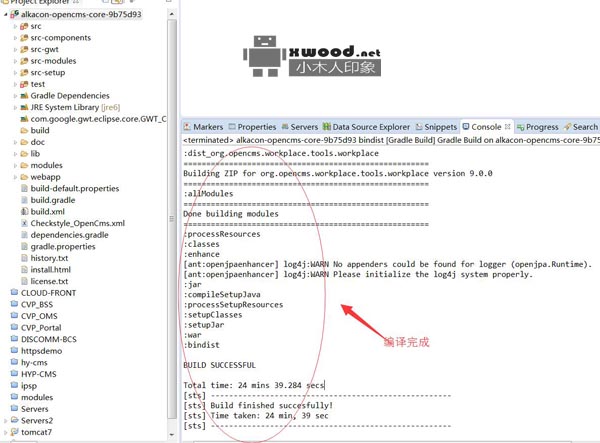Click the BUILD SUCCESSFUL console line
This screenshot has width=600, height=443.
[x=219, y=365]
